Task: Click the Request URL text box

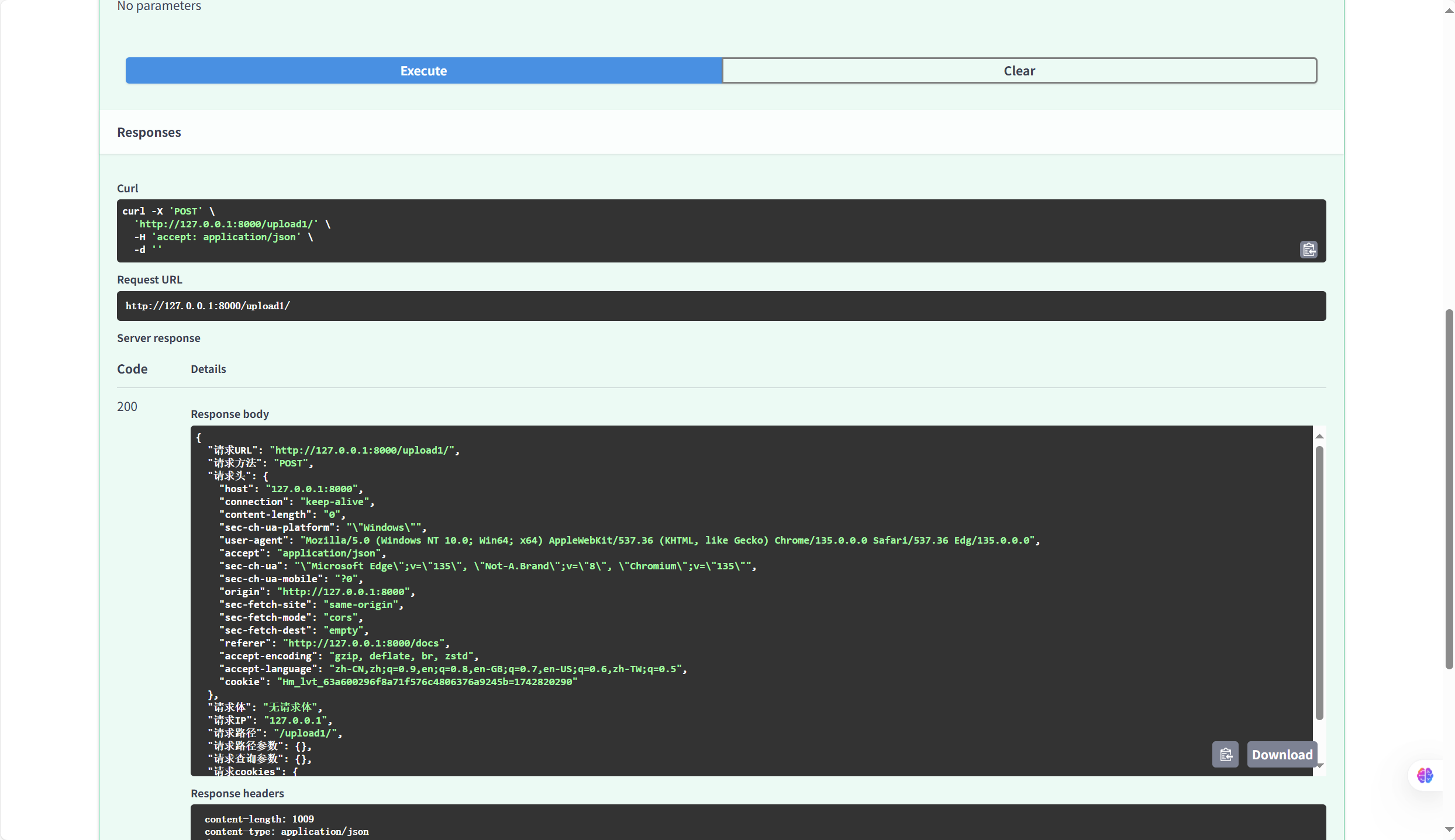Action: (721, 306)
